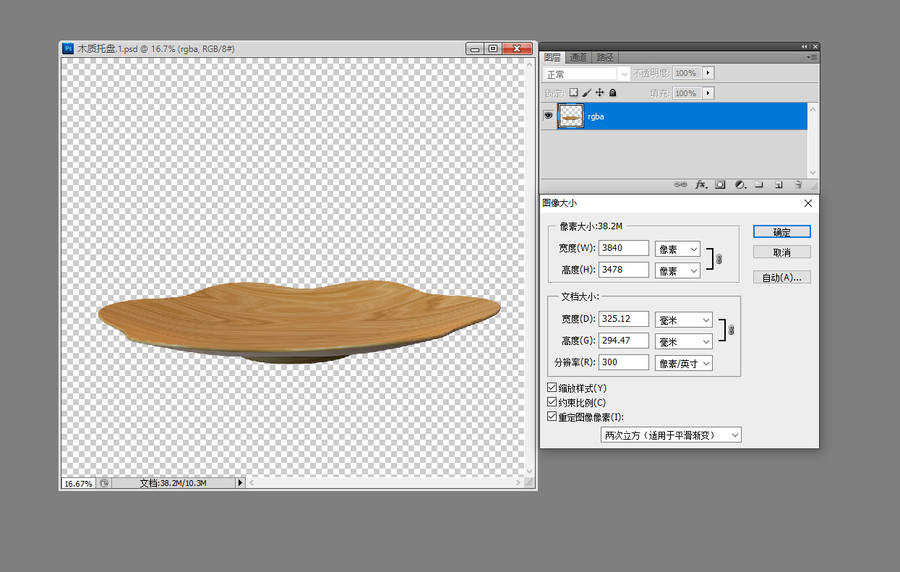Click the 自动(A)... button
This screenshot has height=572, width=900.
pyautogui.click(x=782, y=277)
